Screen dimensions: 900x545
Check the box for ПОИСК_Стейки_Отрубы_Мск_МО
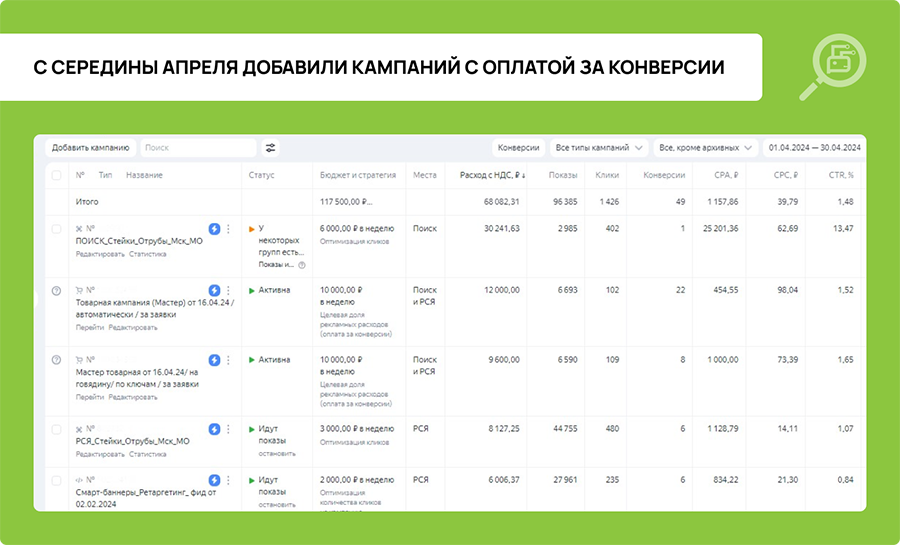click(x=56, y=229)
